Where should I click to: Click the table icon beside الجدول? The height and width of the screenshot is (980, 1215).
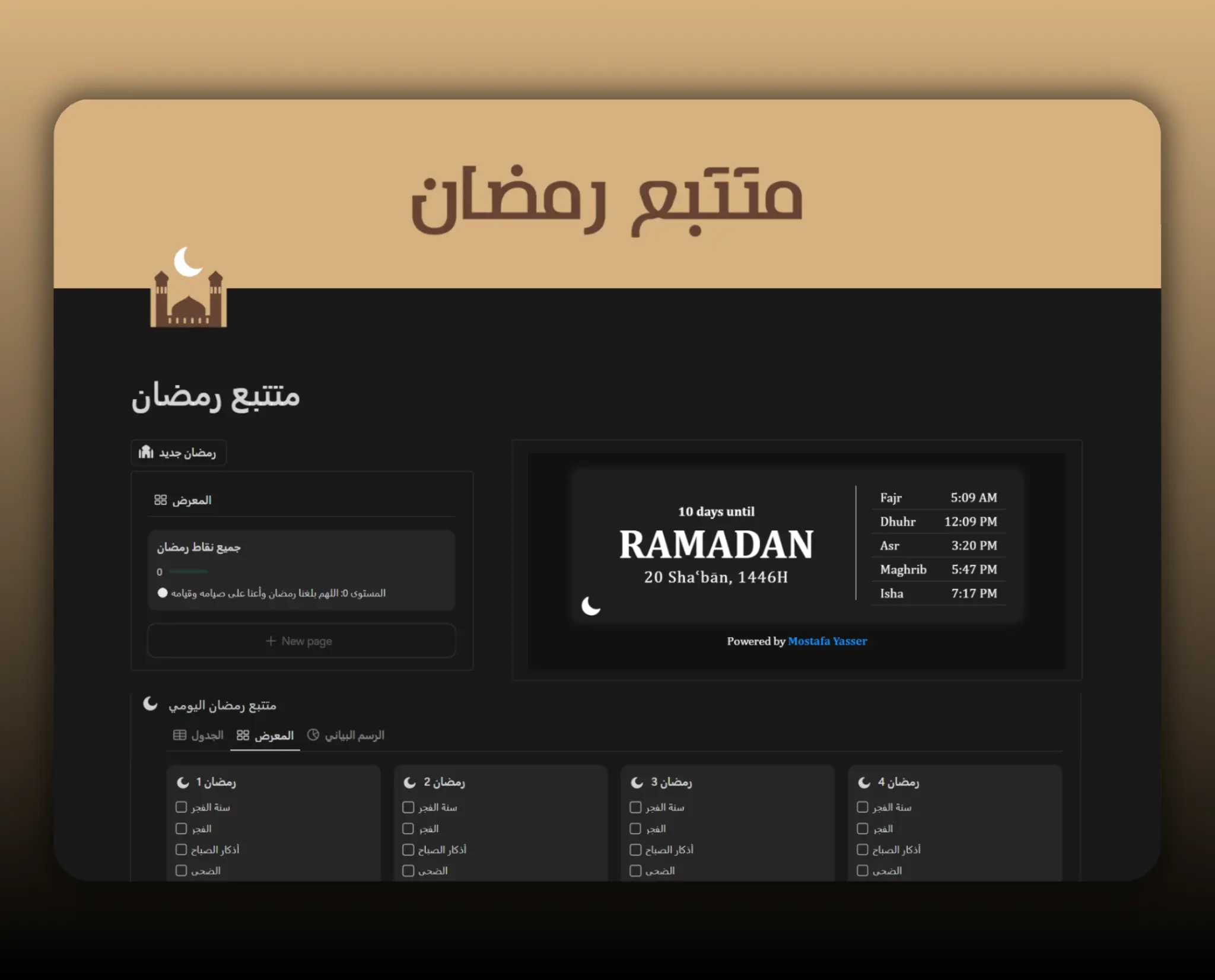[x=179, y=735]
